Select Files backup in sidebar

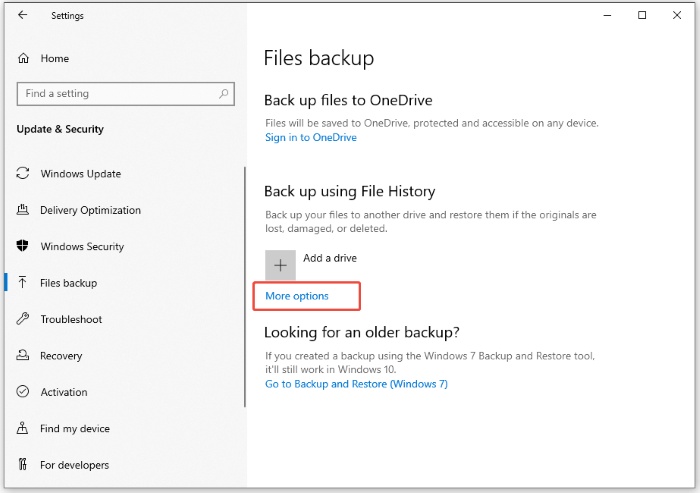(68, 283)
